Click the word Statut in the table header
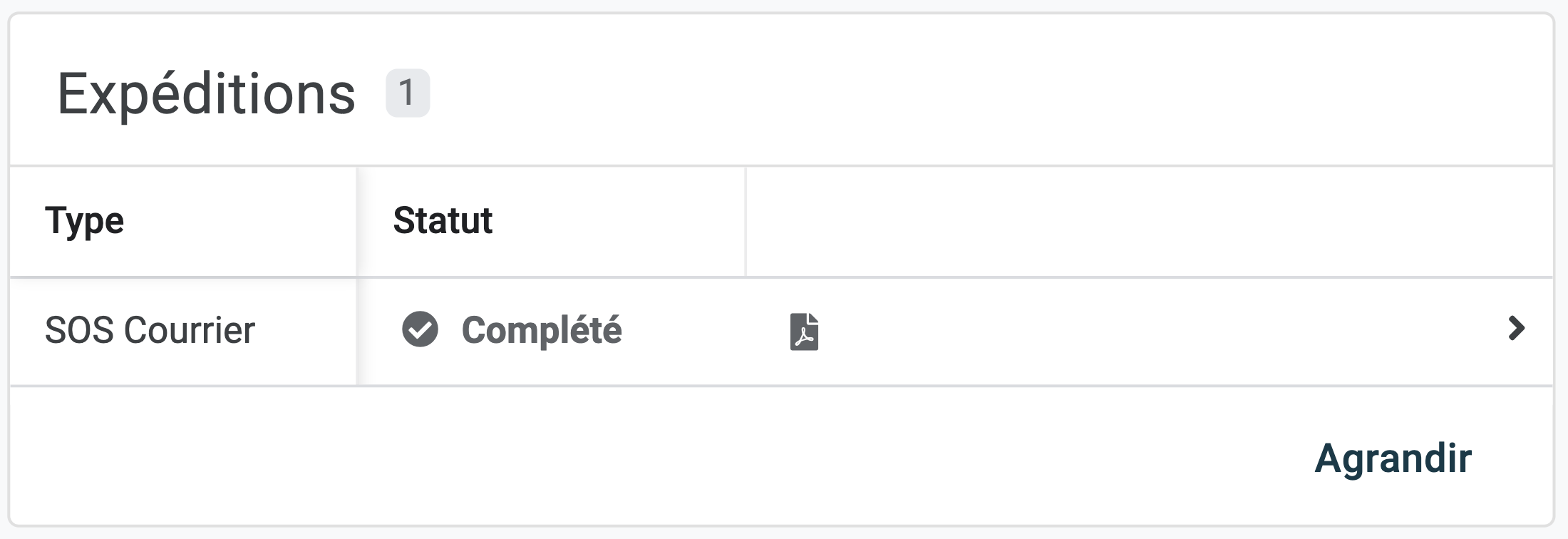This screenshot has width=1568, height=539. click(x=443, y=220)
